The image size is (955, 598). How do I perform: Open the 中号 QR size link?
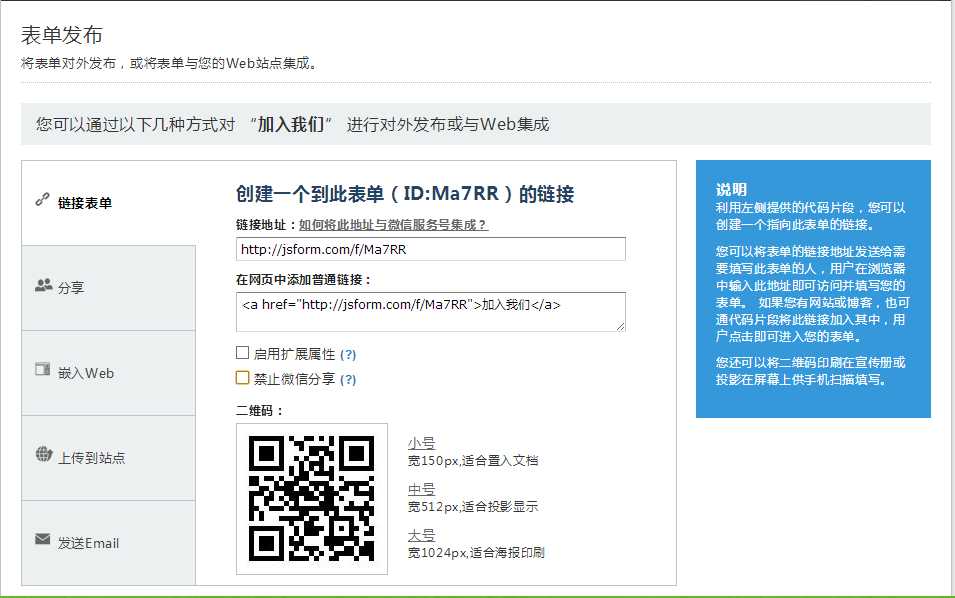pos(421,490)
